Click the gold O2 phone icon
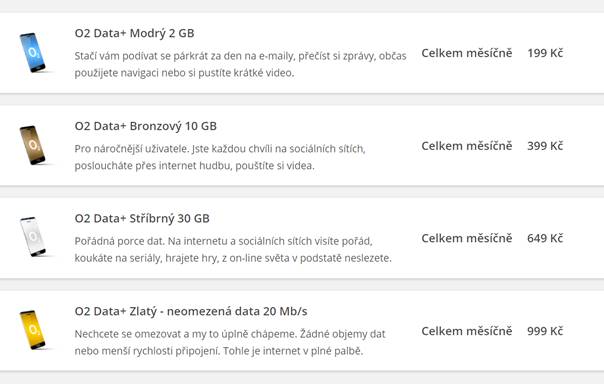 pyautogui.click(x=33, y=330)
